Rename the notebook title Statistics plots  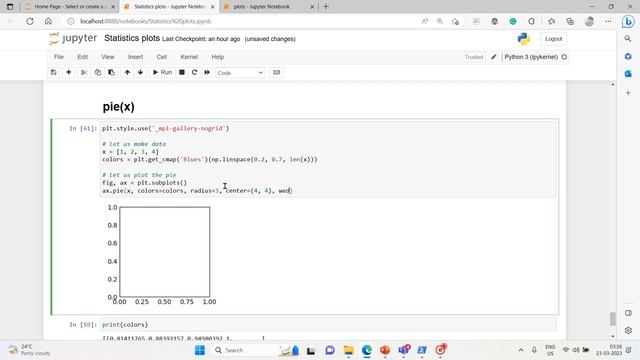[x=132, y=38]
